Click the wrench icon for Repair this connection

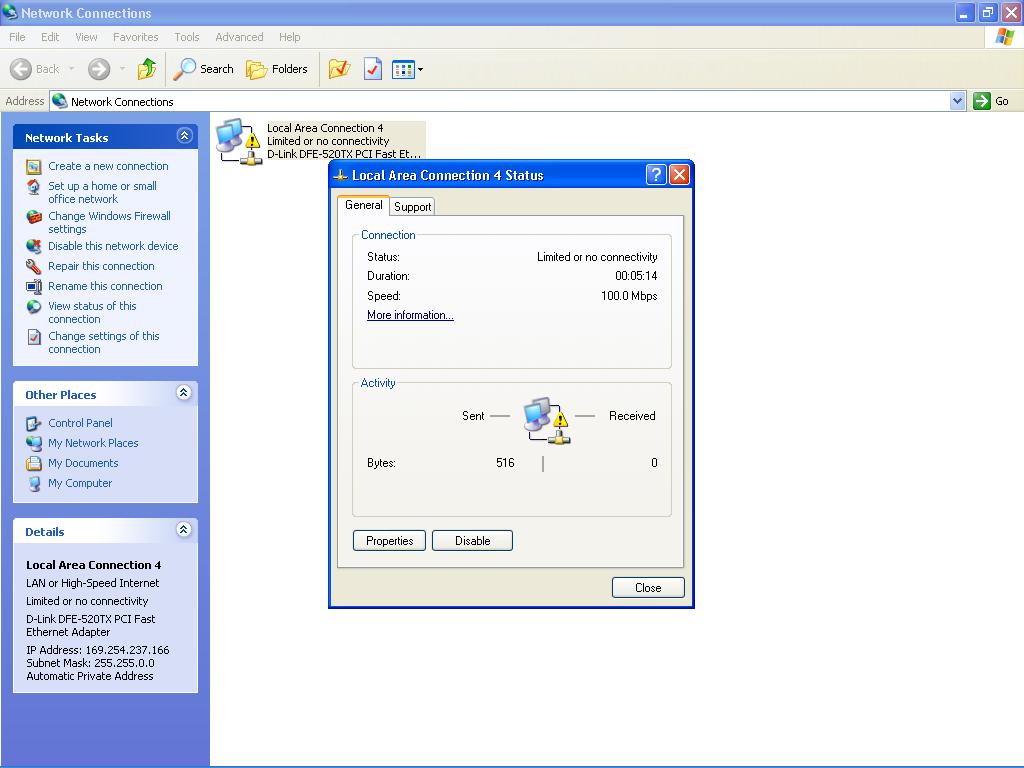point(34,267)
